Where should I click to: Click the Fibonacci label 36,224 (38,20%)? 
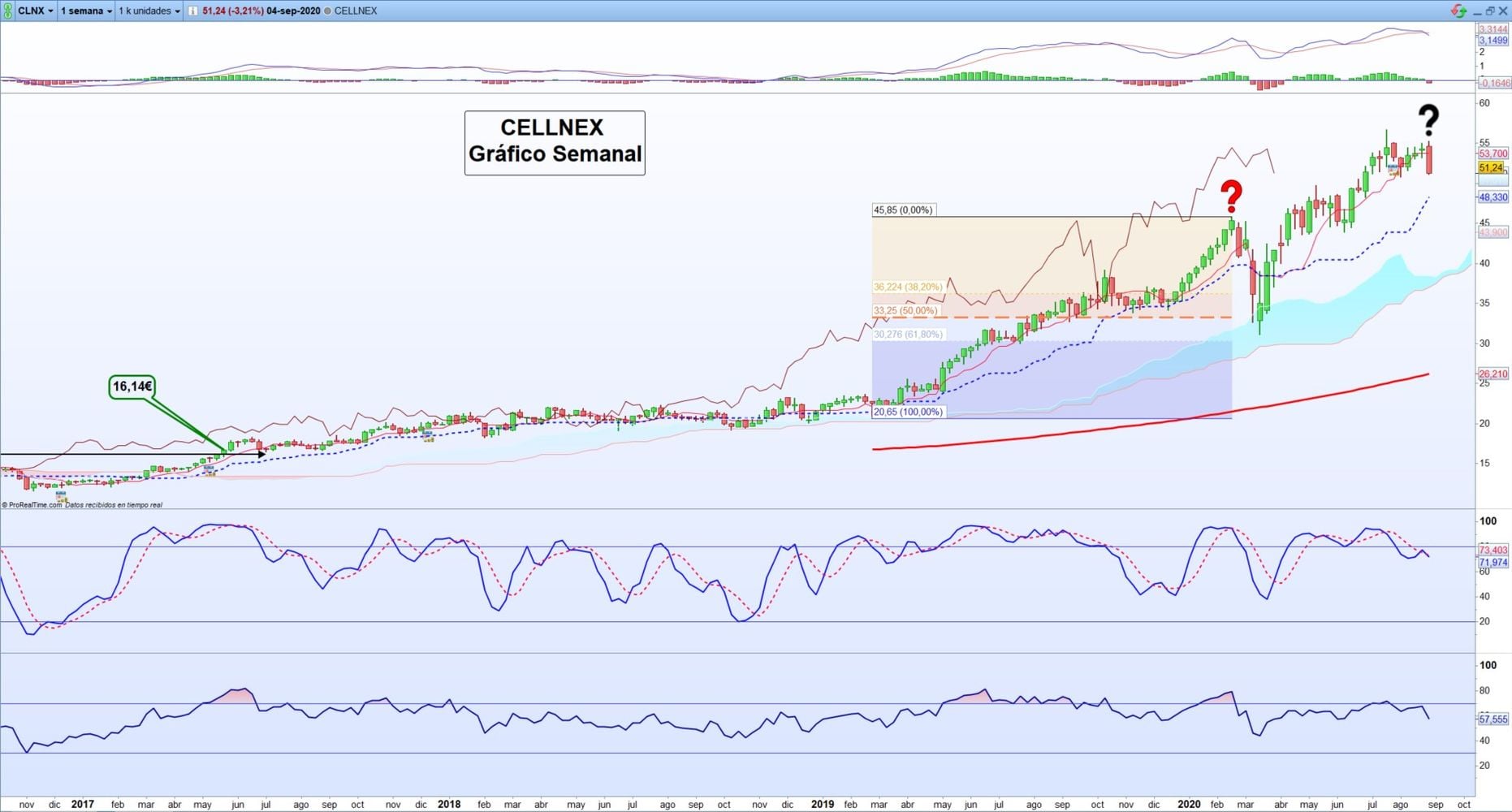908,287
